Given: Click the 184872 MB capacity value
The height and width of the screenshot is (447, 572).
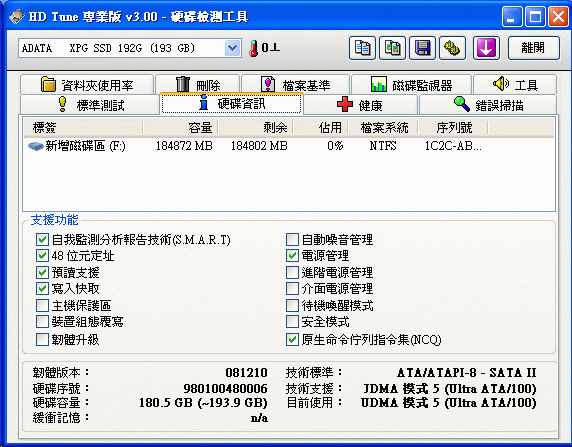Looking at the screenshot, I should pos(184,146).
